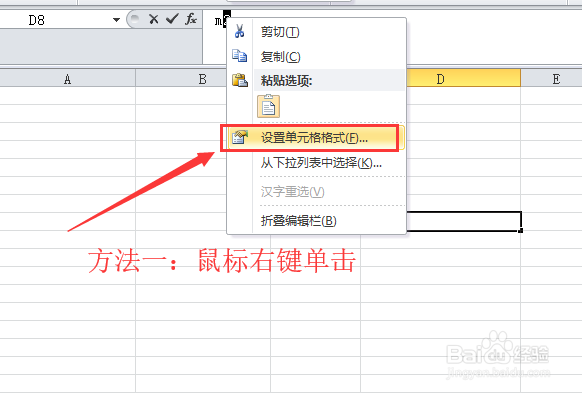
Task: Select column A header
Action: 68,79
